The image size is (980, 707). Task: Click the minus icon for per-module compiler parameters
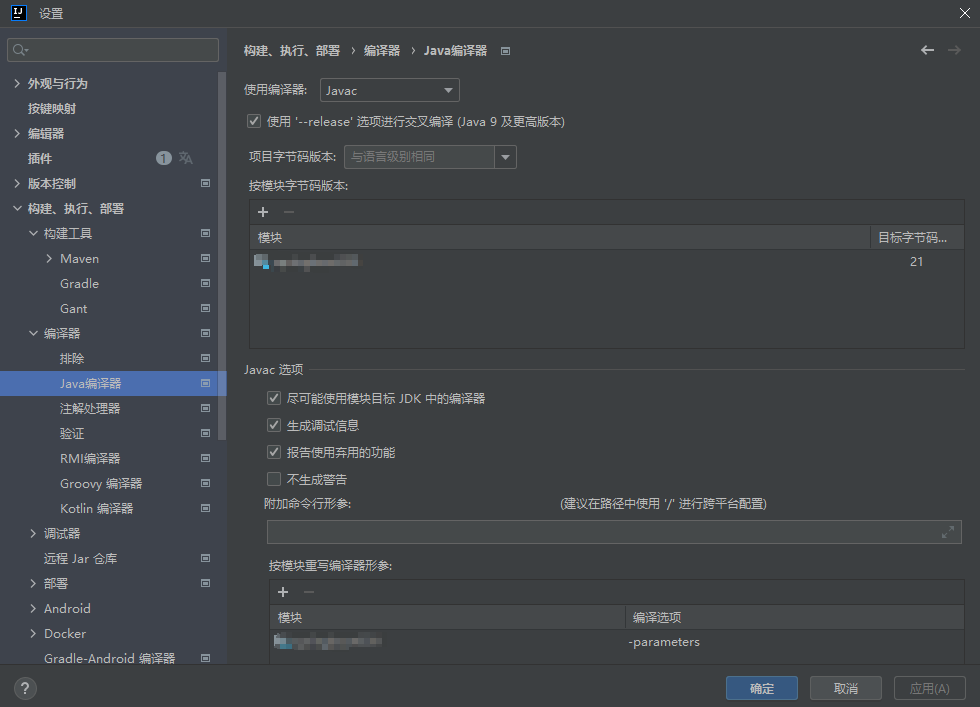click(309, 592)
